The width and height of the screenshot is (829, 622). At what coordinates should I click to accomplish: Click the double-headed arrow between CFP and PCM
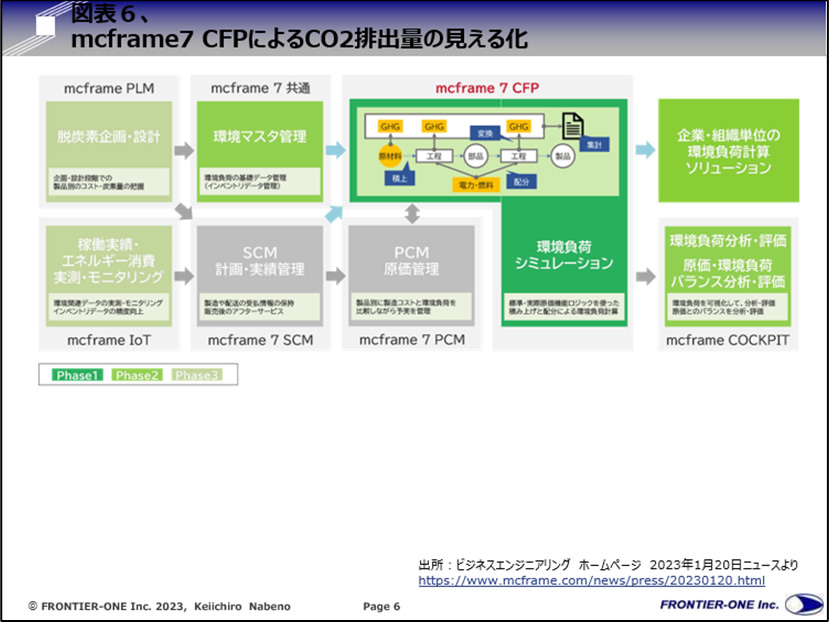pos(412,214)
